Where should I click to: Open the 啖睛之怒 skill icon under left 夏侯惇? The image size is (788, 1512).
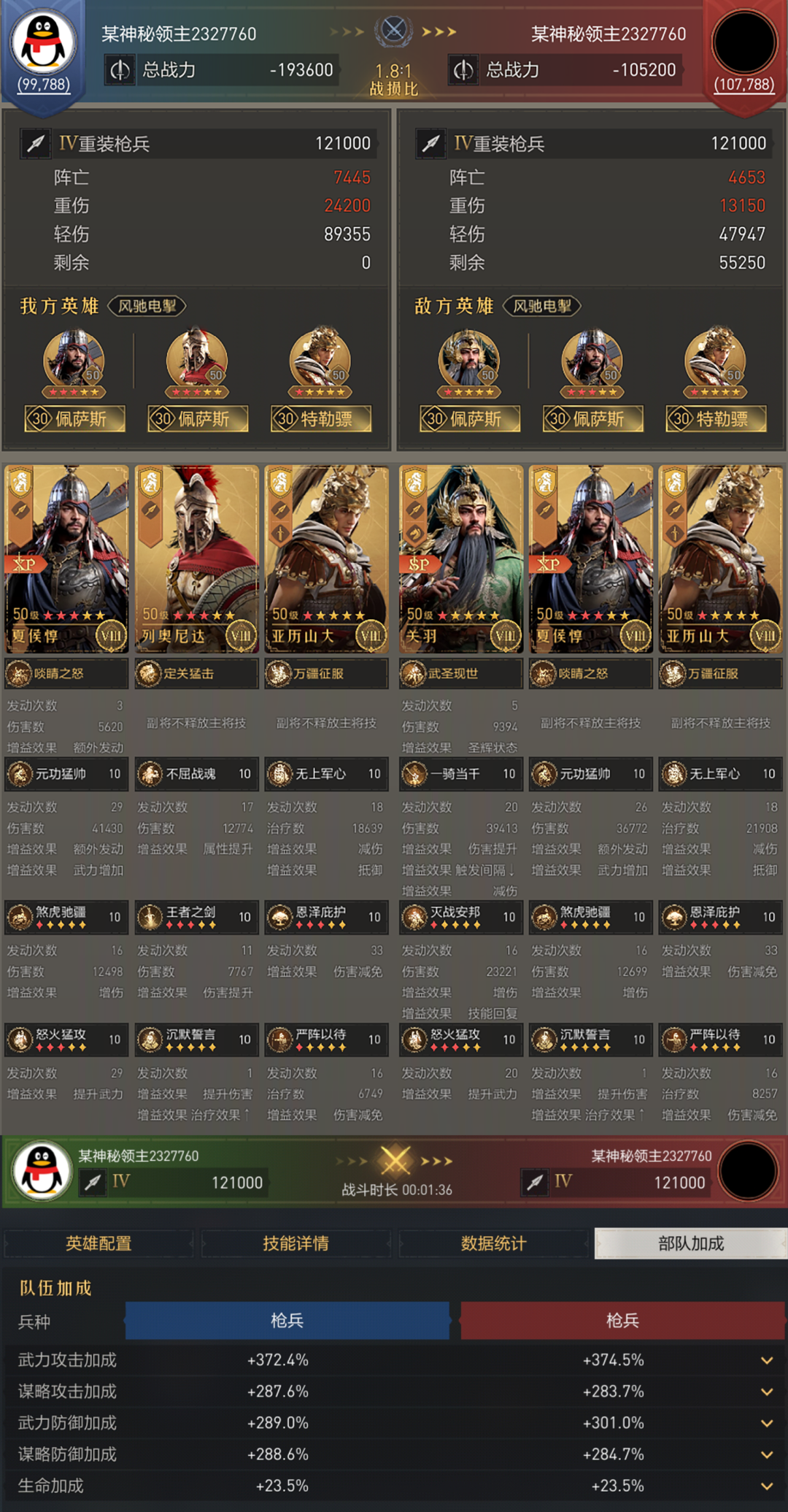19,674
